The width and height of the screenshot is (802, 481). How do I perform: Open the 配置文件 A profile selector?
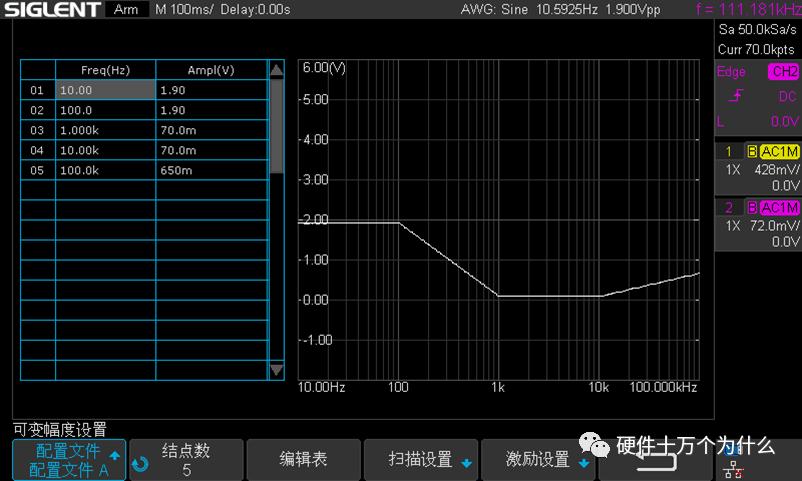click(69, 460)
